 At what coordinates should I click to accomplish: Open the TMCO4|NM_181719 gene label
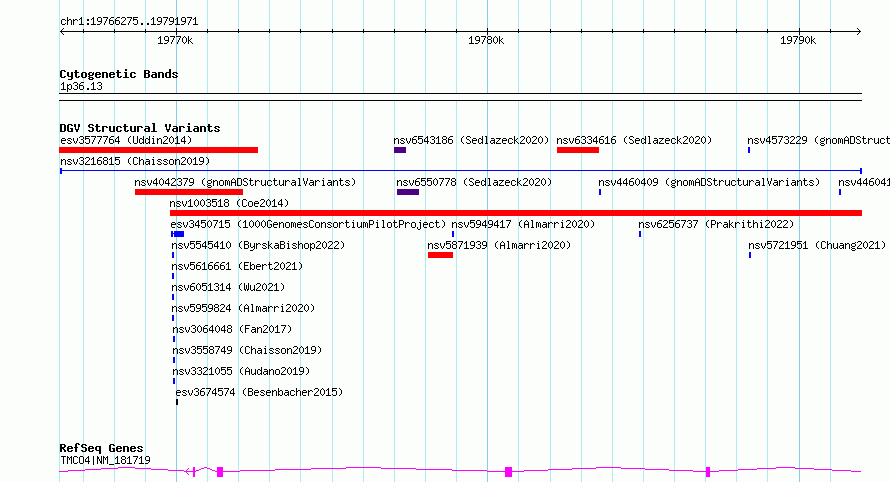[x=106, y=460]
